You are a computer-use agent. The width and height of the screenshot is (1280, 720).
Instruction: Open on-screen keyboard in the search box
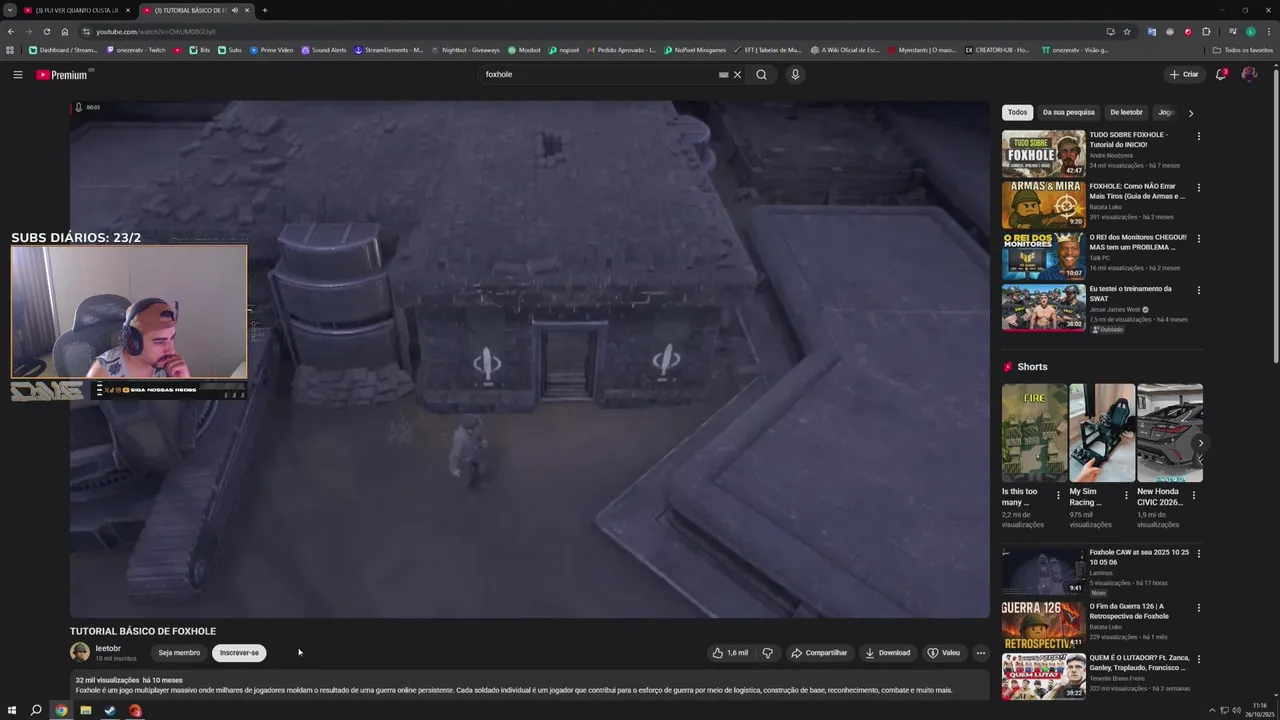point(723,75)
